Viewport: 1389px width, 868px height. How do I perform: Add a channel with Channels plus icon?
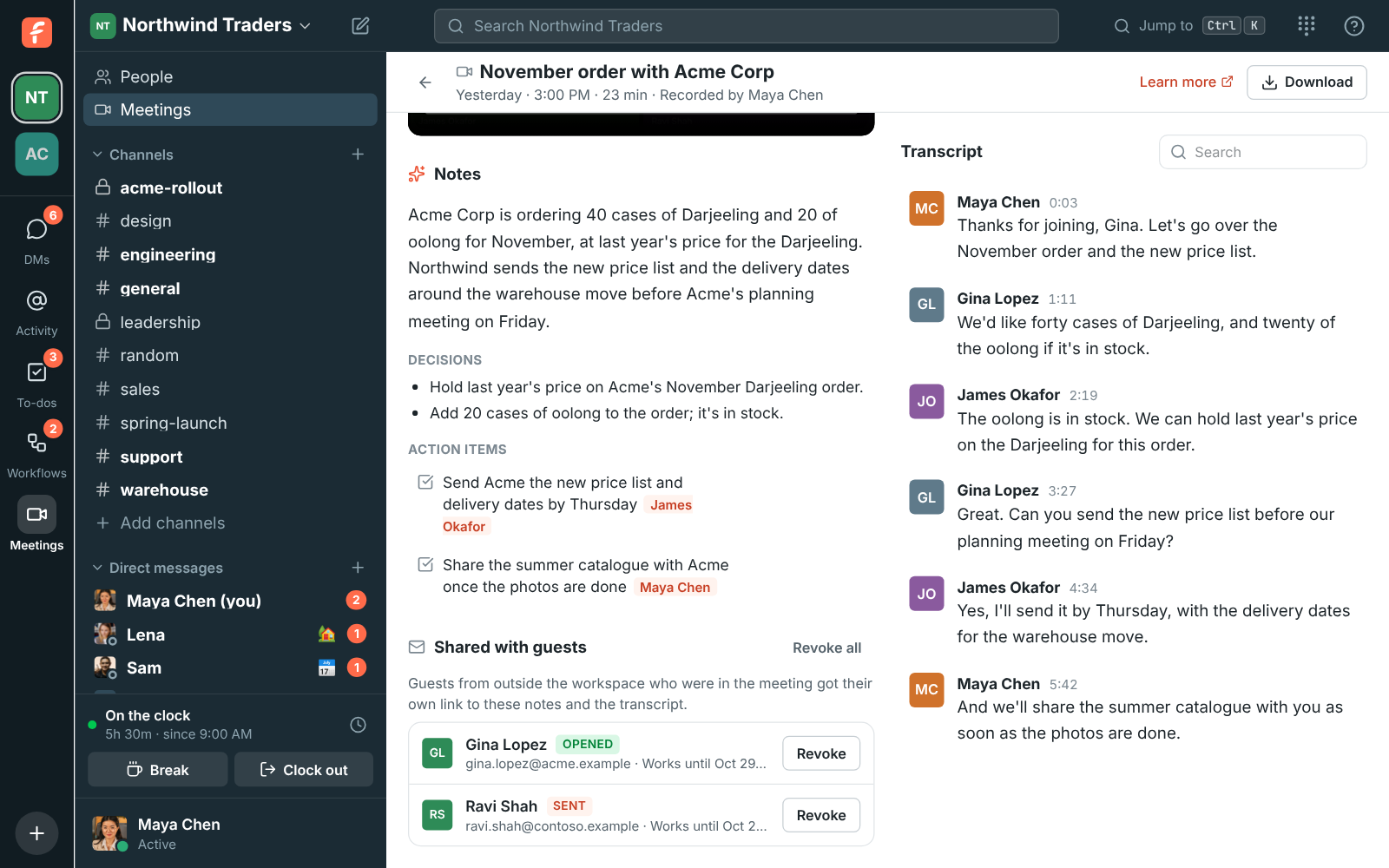click(x=358, y=155)
